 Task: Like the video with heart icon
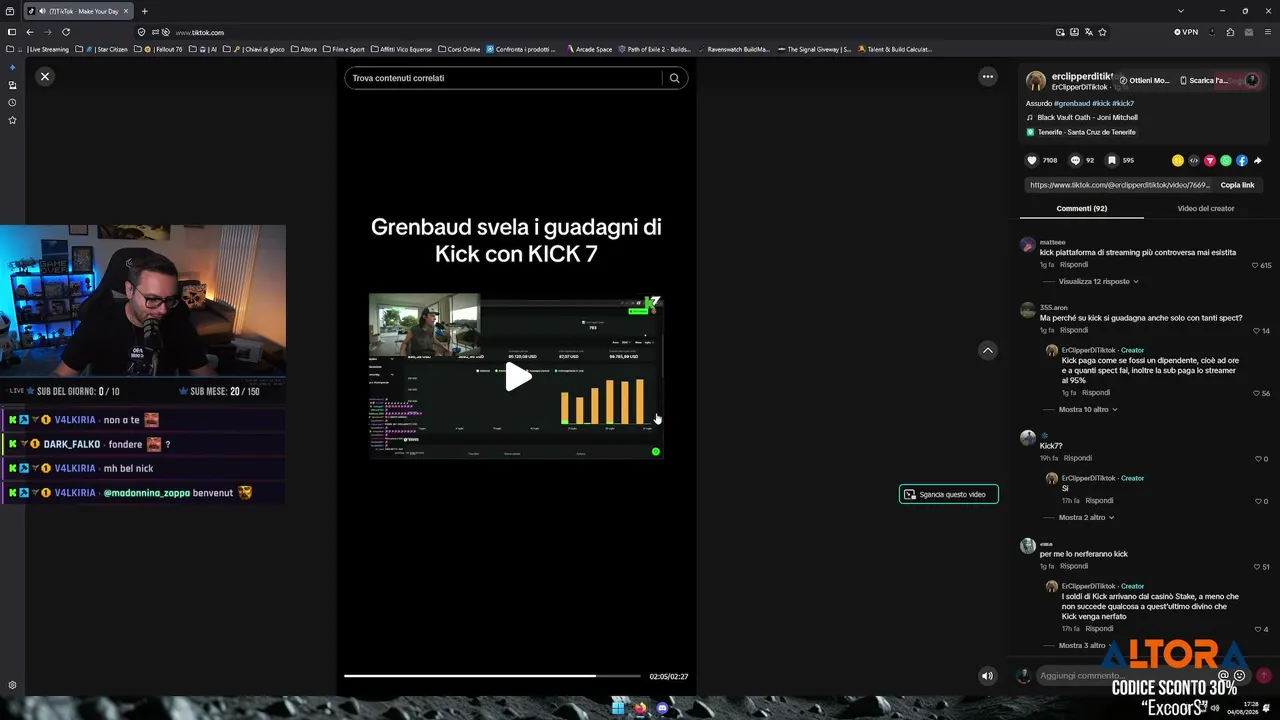1032,160
